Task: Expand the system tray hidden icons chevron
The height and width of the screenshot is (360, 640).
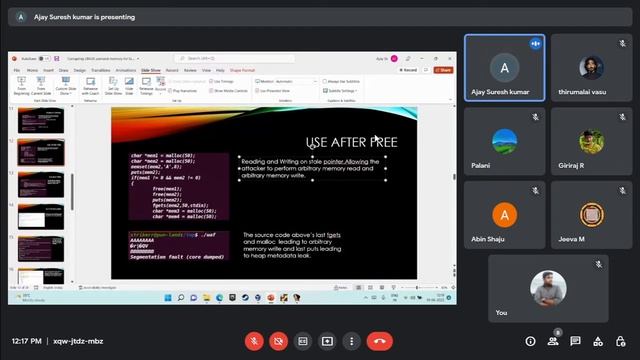Action: pos(366,298)
